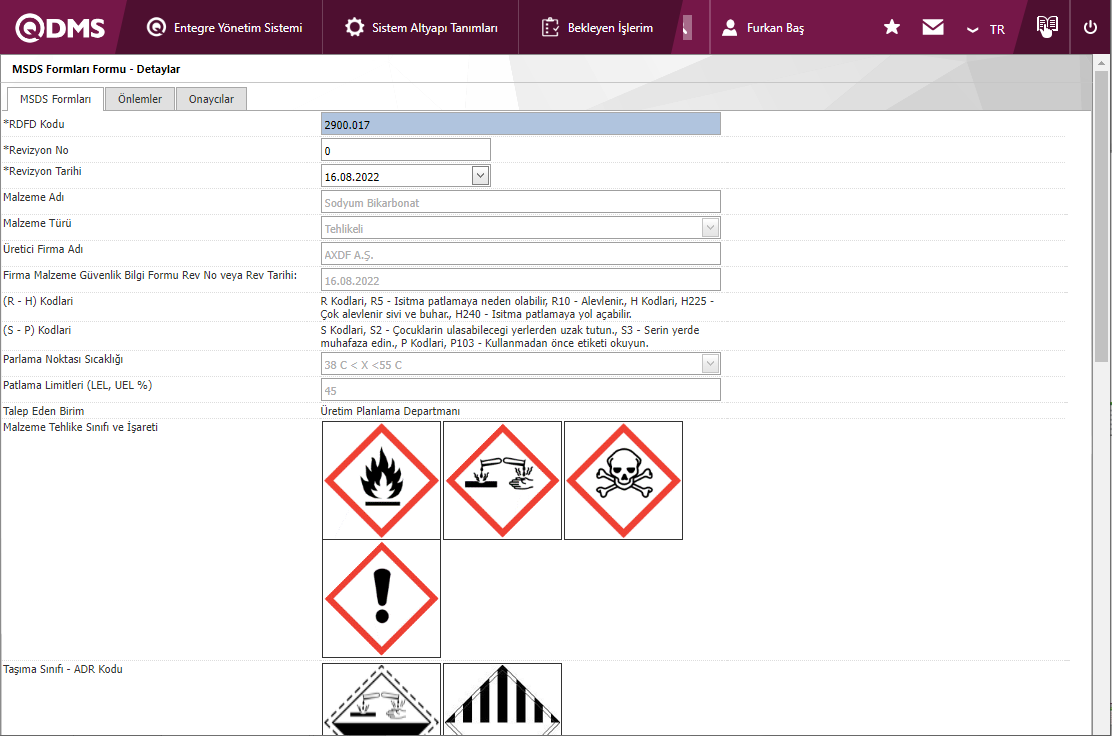This screenshot has height=736, width=1112.
Task: Click the R-H Kodları description text
Action: pyautogui.click(x=517, y=308)
